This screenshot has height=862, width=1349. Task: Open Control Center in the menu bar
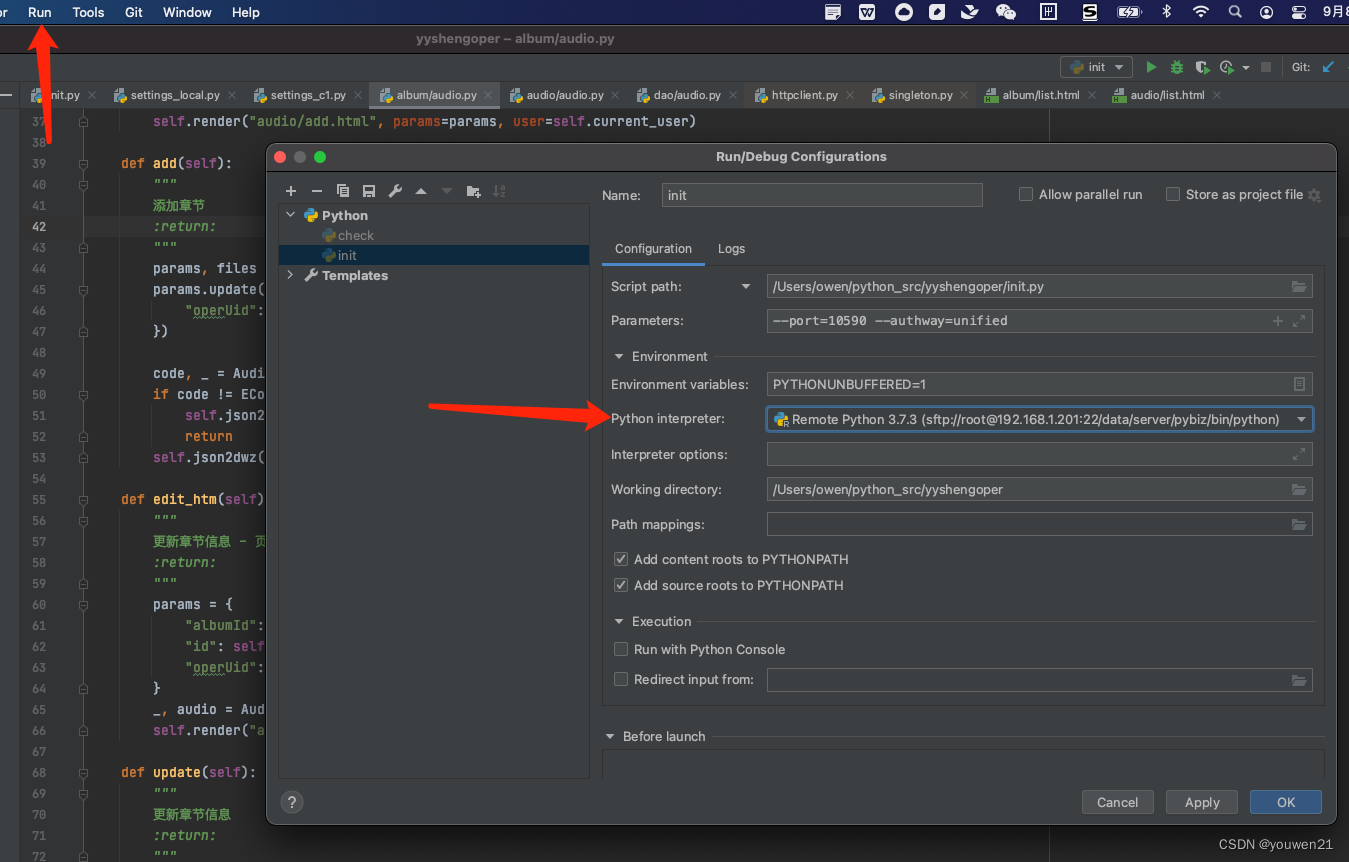point(1299,12)
